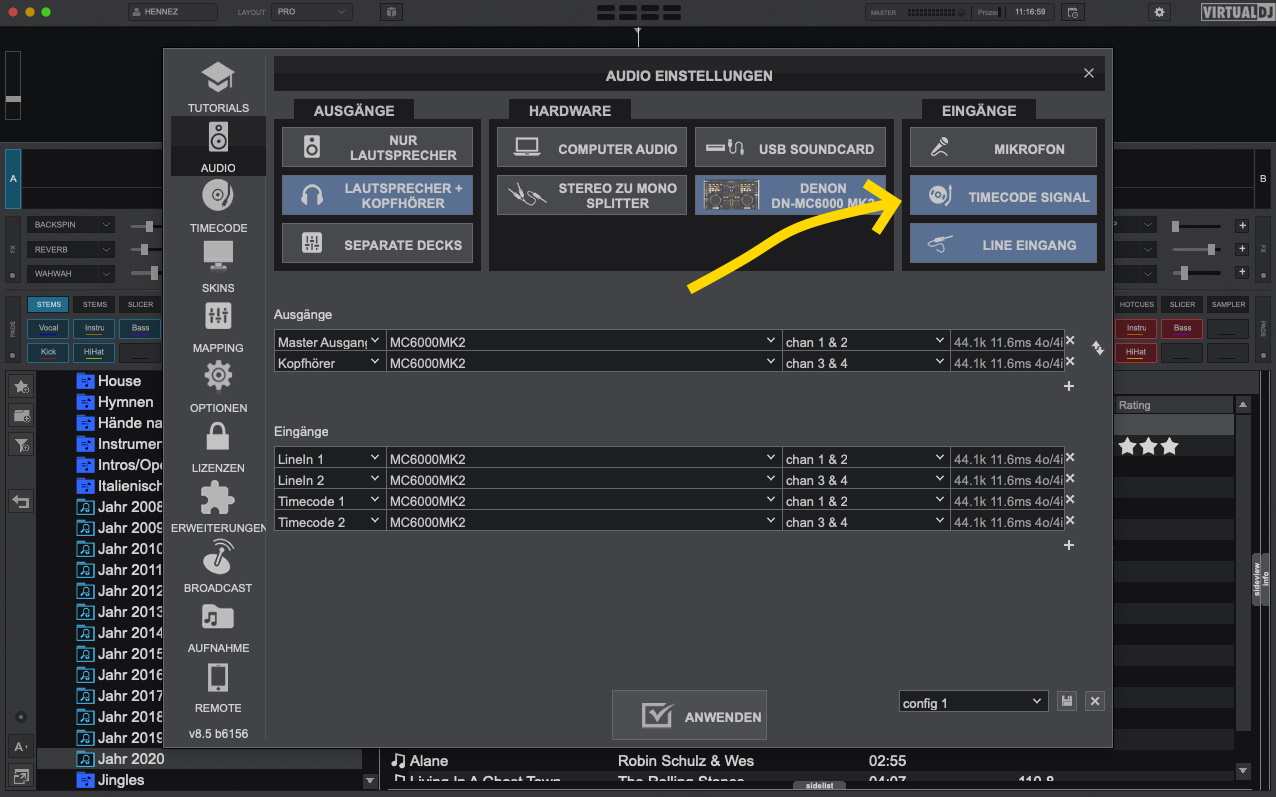Open the Skins settings section
1276x797 pixels.
pos(218,267)
